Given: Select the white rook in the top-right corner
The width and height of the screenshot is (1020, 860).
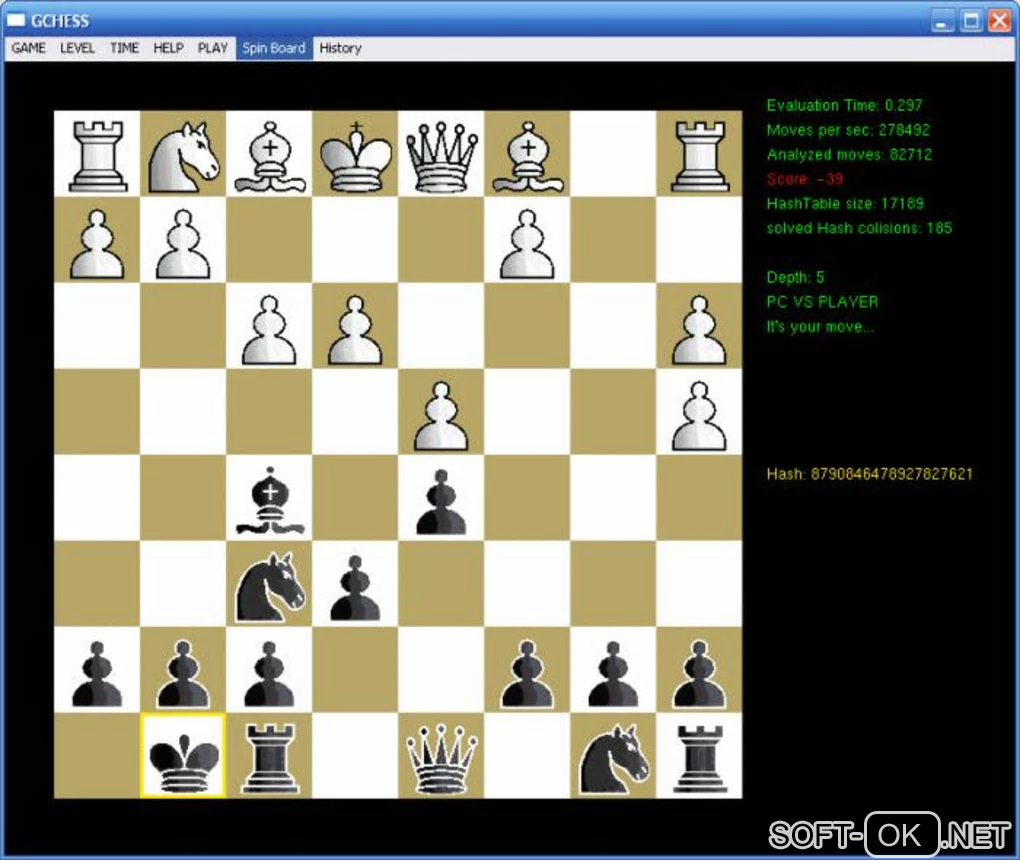Looking at the screenshot, I should point(699,155).
